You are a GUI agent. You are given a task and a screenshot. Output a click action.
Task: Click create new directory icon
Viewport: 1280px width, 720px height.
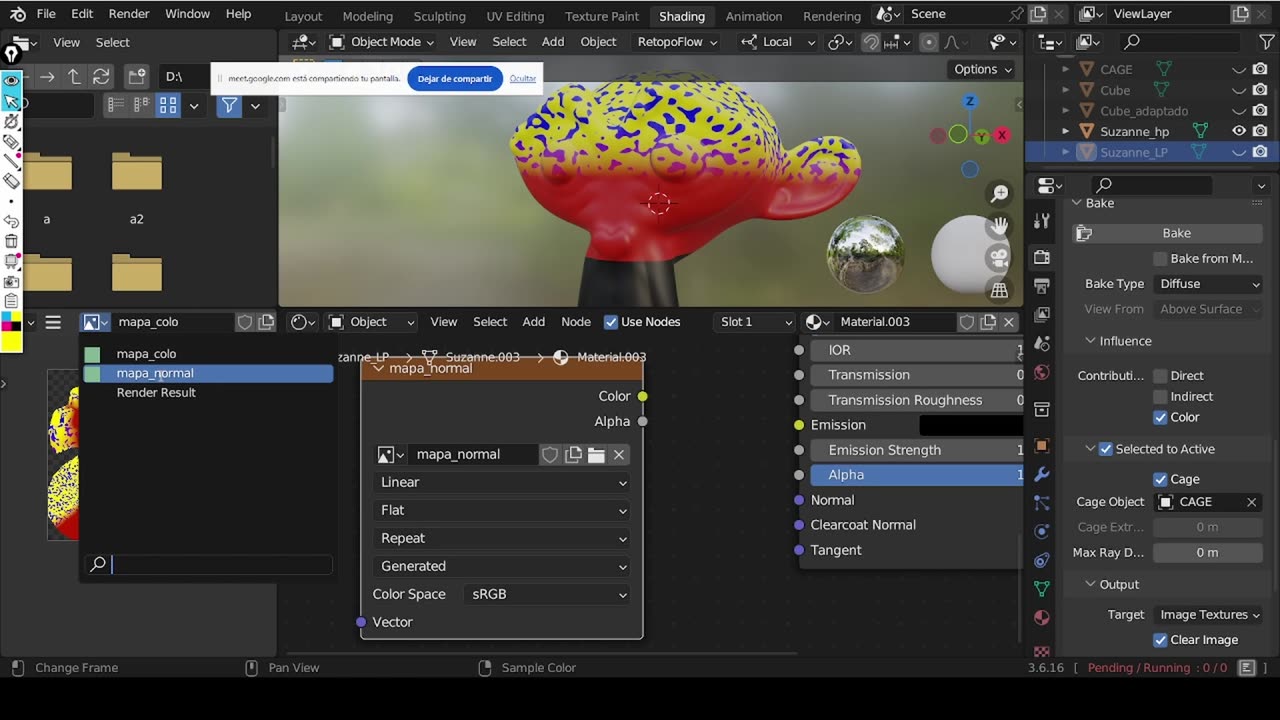137,77
